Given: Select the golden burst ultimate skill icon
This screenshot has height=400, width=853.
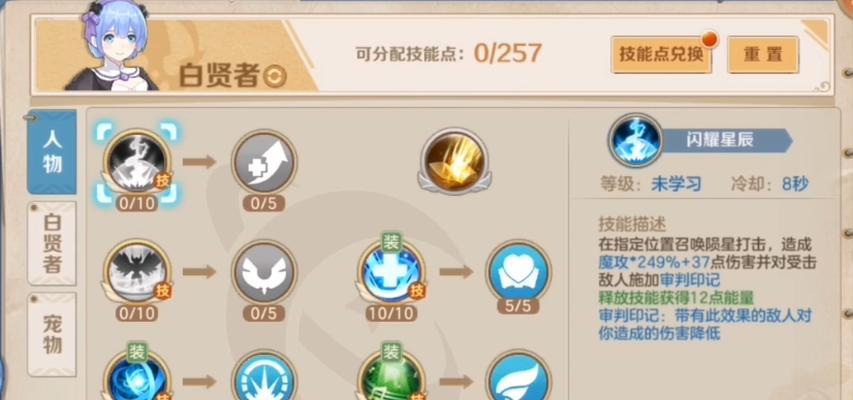Looking at the screenshot, I should click(x=455, y=161).
